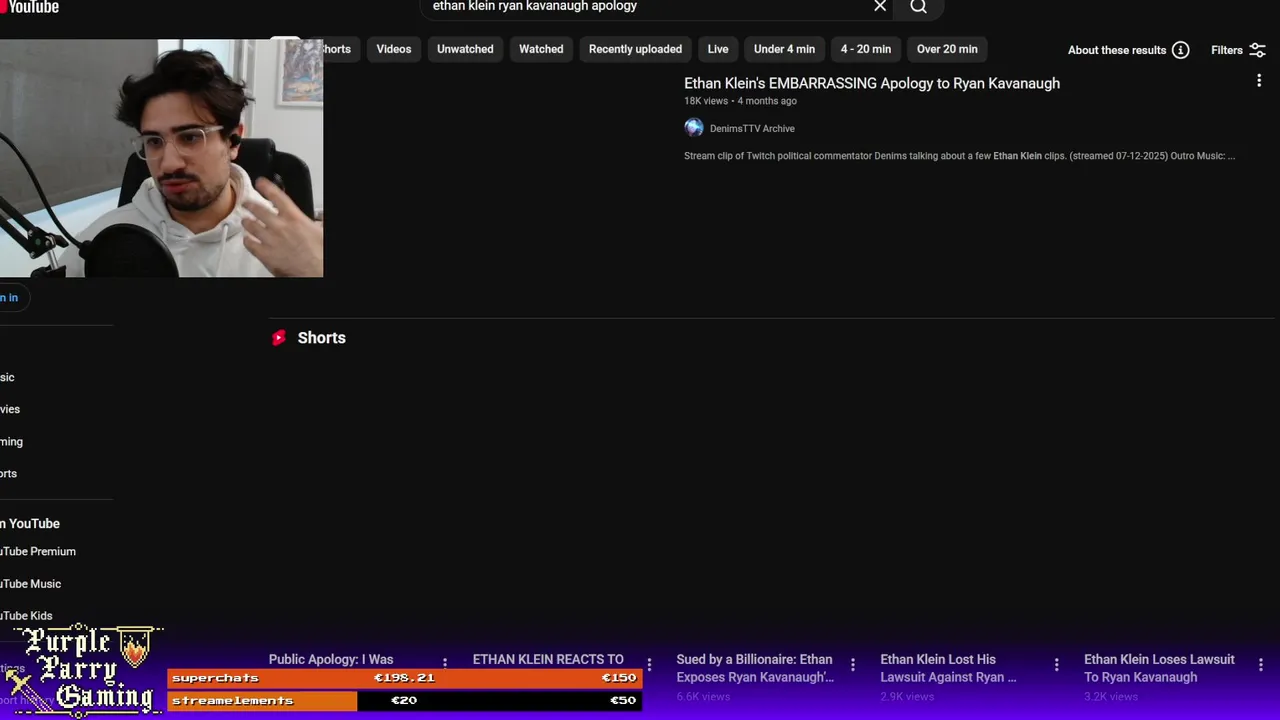The height and width of the screenshot is (720, 1280).
Task: Open the Filters sliders icon
Action: [1257, 50]
